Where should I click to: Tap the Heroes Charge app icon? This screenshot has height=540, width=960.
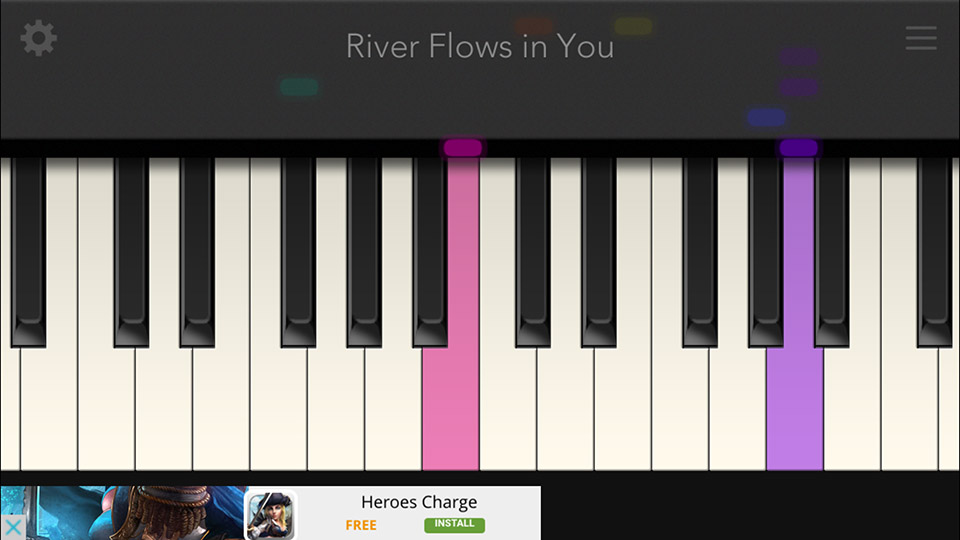270,514
